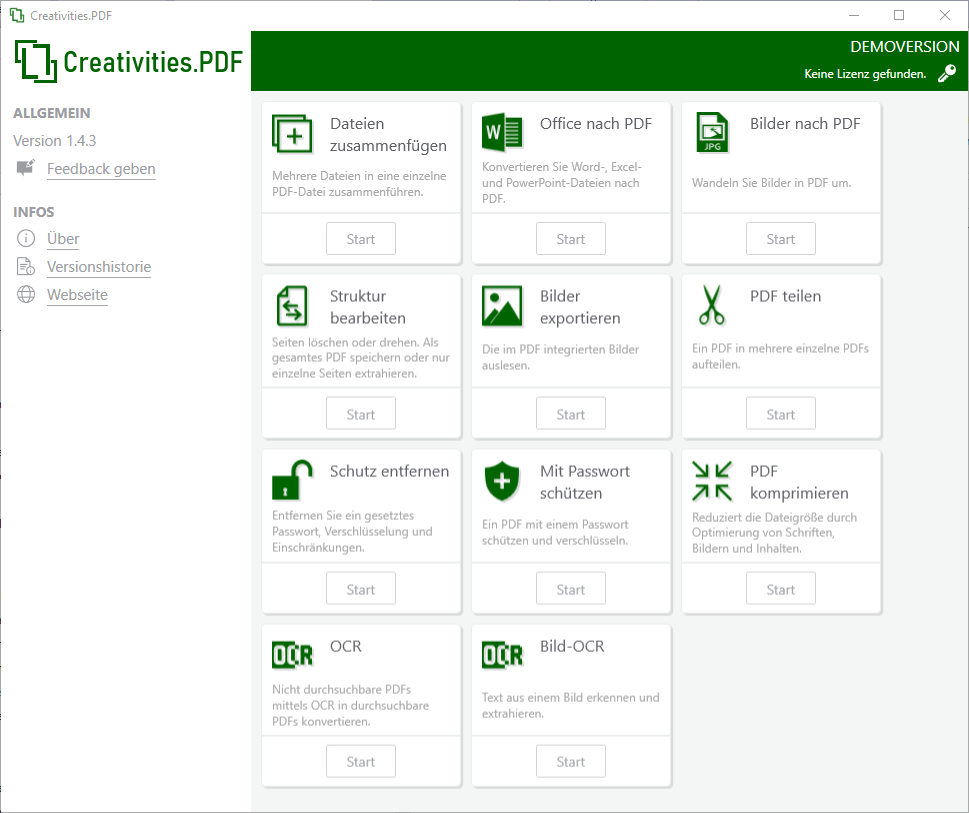Click the JPG icon for Bilder nach PDF

[x=712, y=133]
